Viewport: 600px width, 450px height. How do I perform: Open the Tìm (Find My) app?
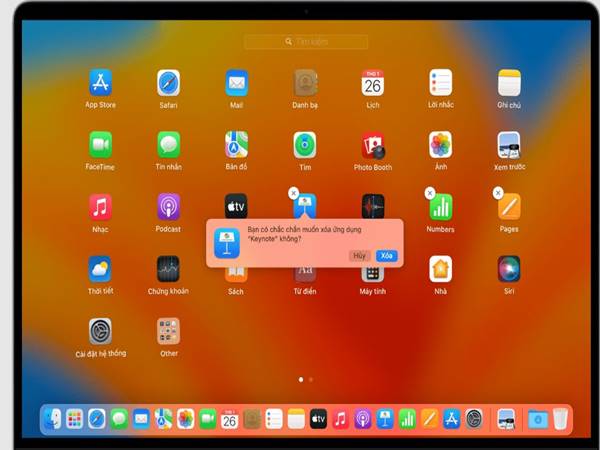point(305,145)
